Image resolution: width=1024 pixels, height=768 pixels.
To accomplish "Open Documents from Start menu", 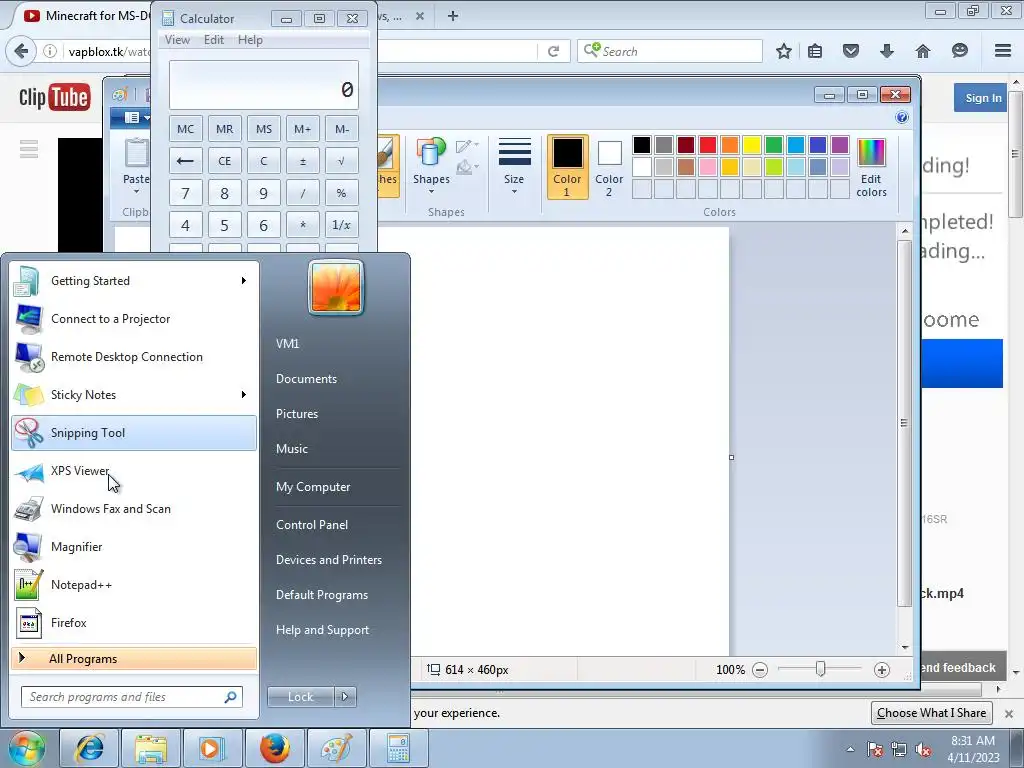I will [306, 379].
